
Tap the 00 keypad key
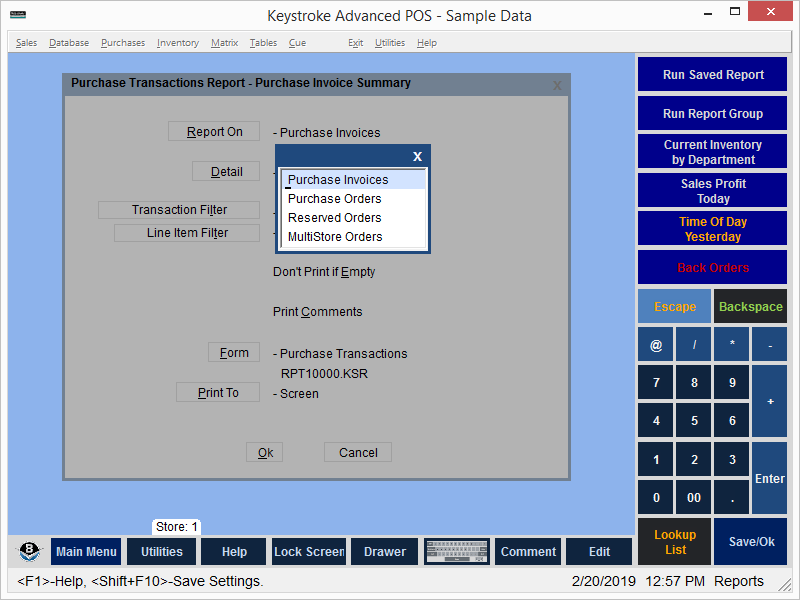pyautogui.click(x=694, y=497)
